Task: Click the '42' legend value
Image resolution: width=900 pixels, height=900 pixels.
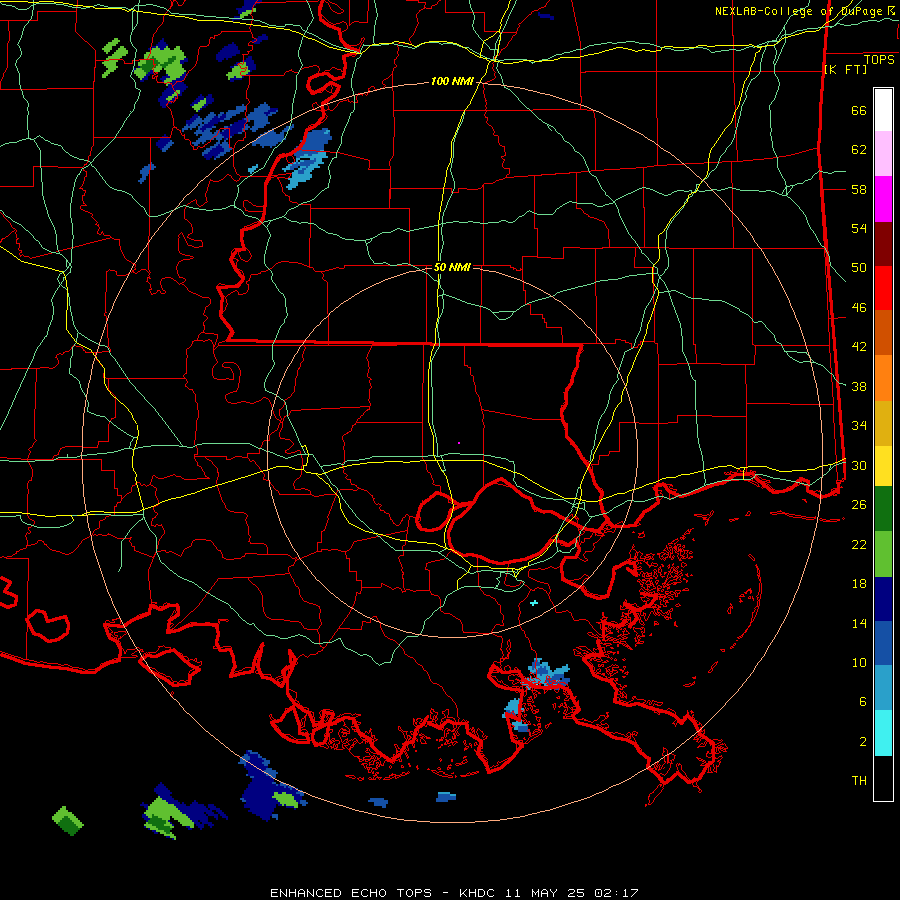Action: click(x=859, y=347)
